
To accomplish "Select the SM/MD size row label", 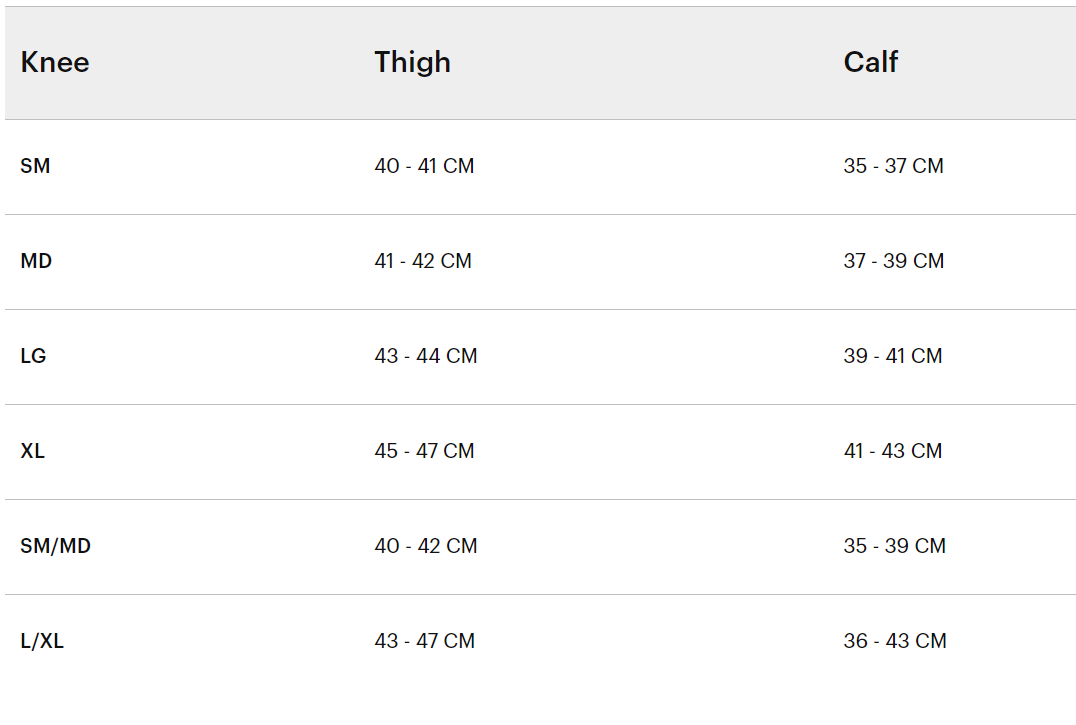I will pyautogui.click(x=55, y=546).
